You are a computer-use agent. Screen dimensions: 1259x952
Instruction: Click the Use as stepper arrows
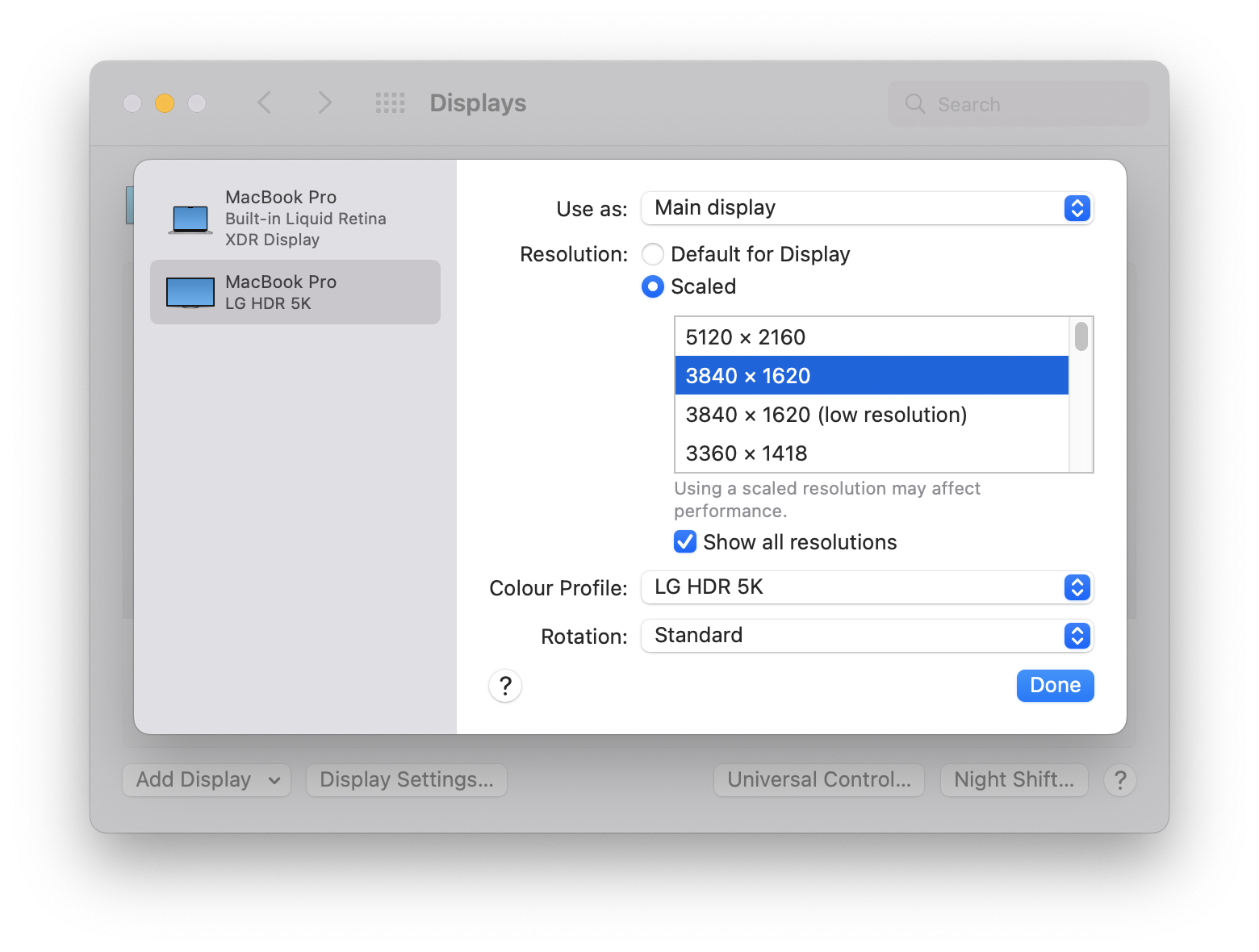[1077, 208]
